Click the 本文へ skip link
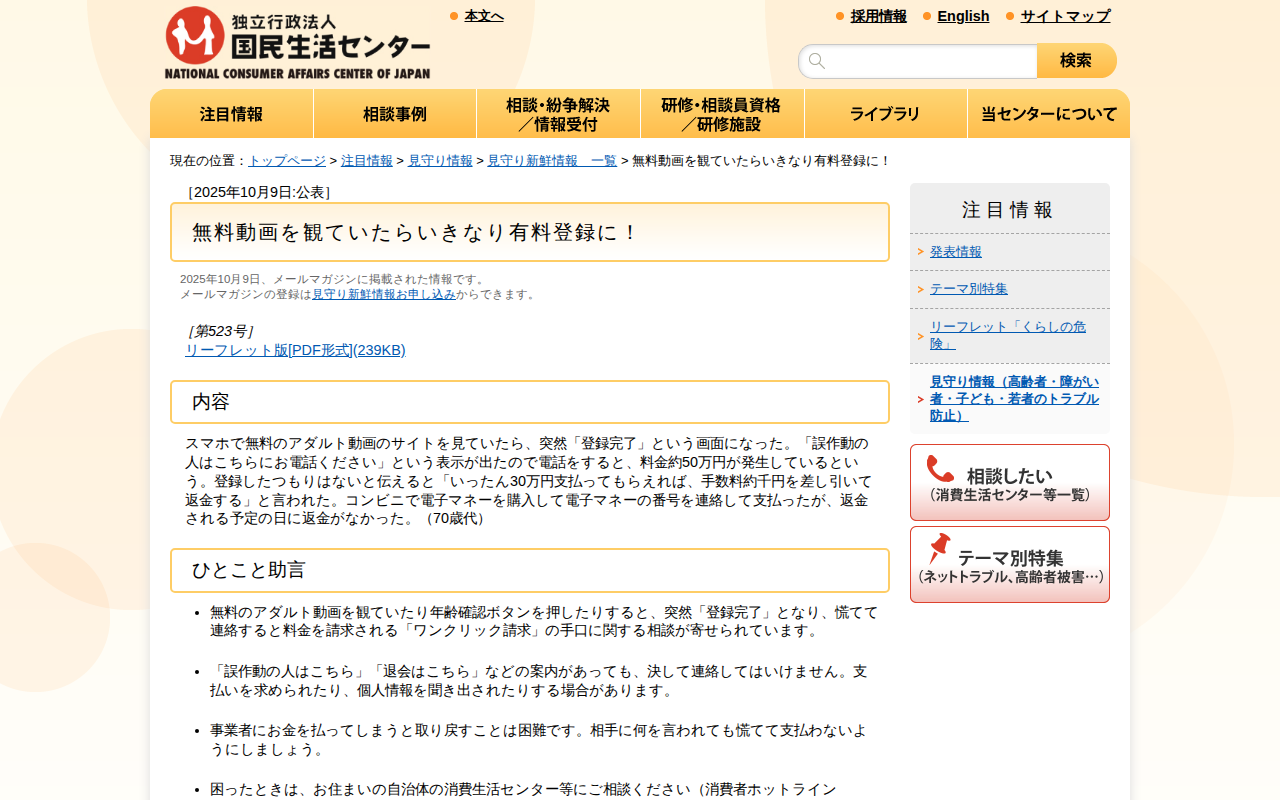This screenshot has width=1280, height=800. tap(483, 14)
